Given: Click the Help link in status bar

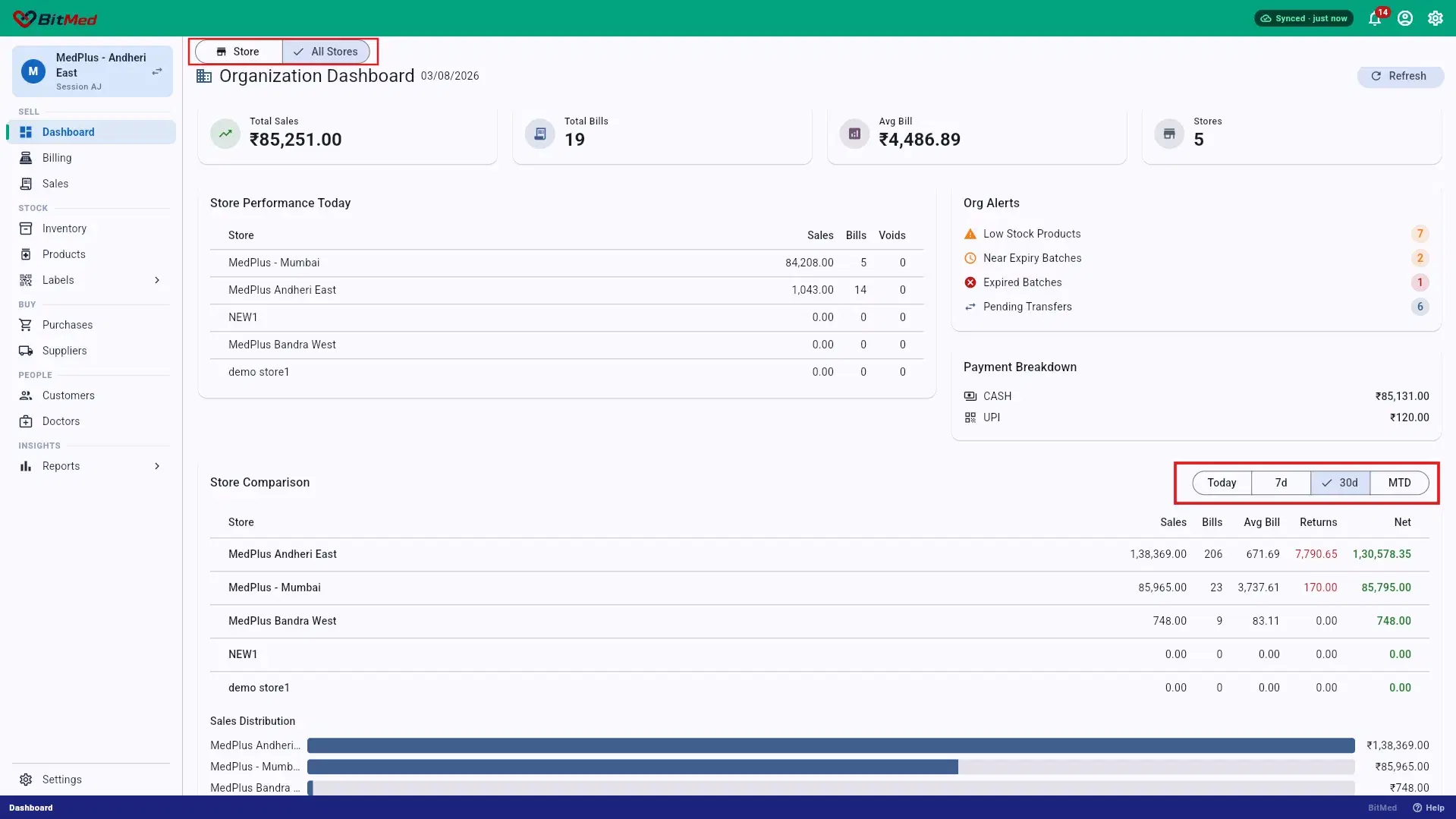Looking at the screenshot, I should 1428,808.
